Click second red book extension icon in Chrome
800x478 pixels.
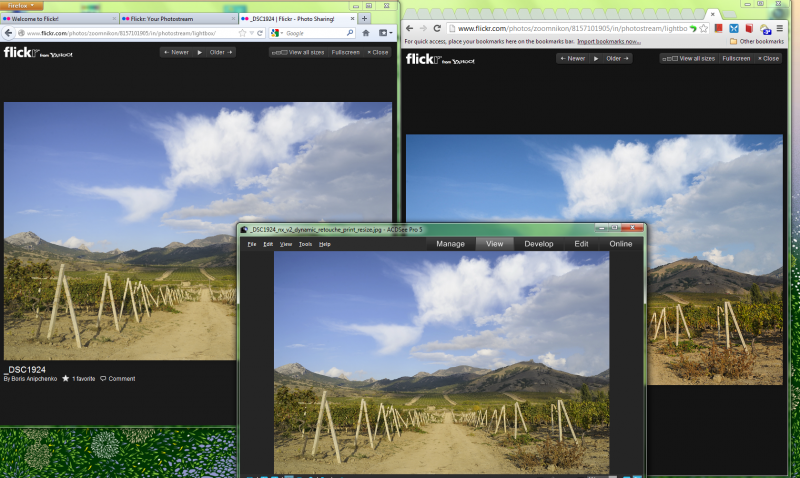(749, 29)
